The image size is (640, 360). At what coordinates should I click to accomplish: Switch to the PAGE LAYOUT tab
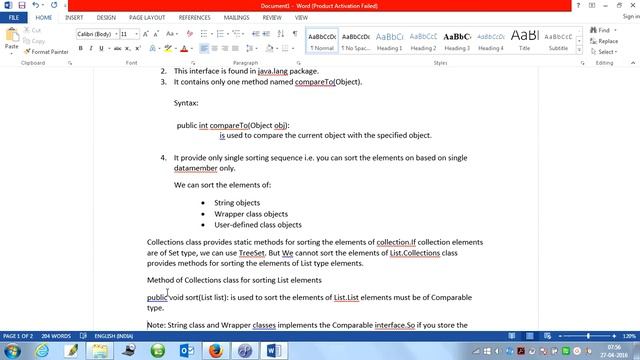(x=147, y=18)
